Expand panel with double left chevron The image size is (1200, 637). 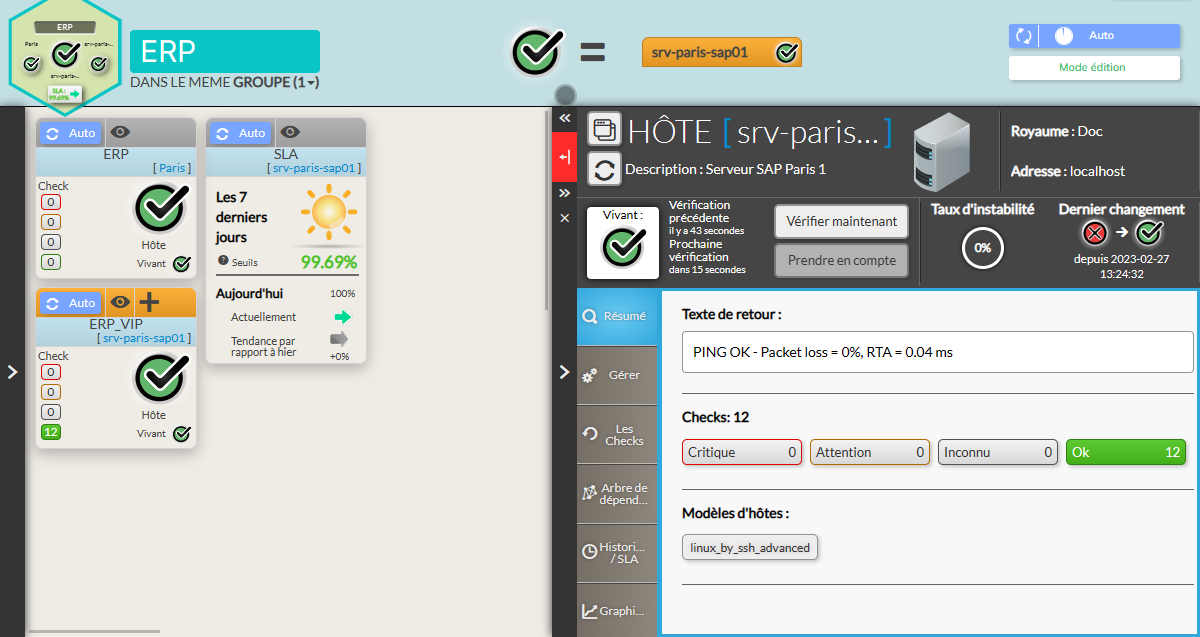(x=565, y=118)
